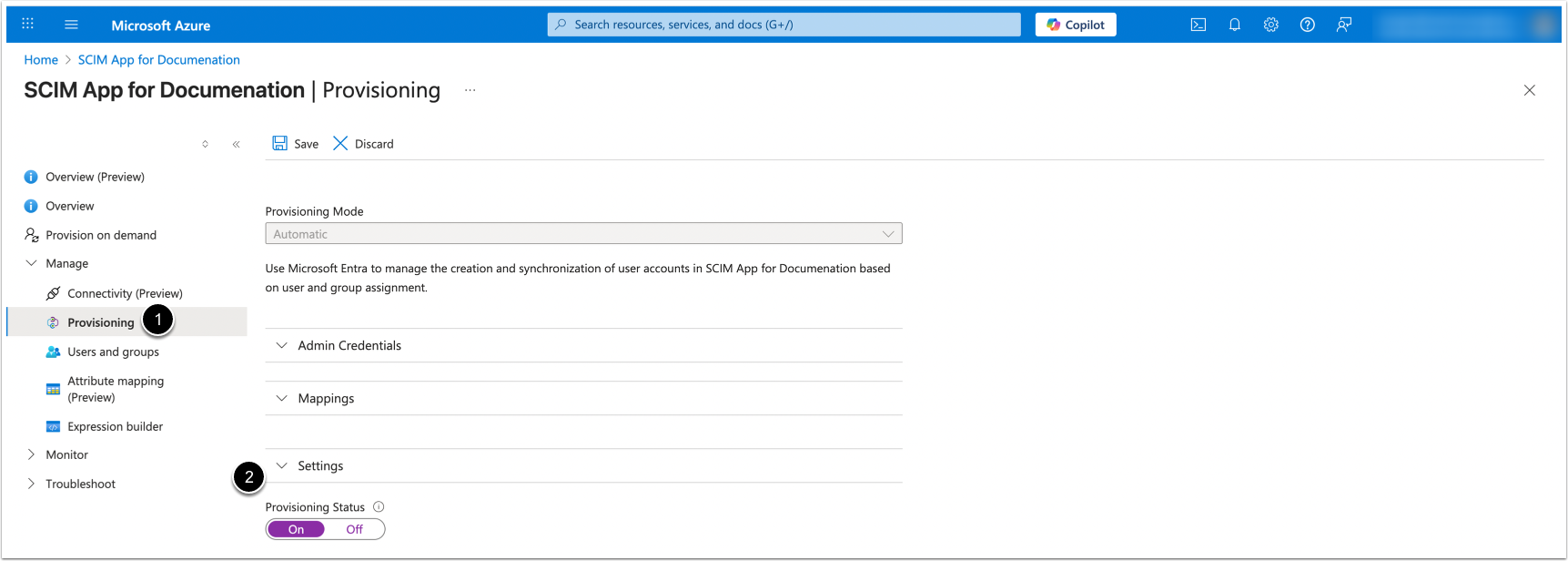Screen dimensions: 1568x561
Task: Collapse the side navigation with double chevron
Action: tap(236, 144)
